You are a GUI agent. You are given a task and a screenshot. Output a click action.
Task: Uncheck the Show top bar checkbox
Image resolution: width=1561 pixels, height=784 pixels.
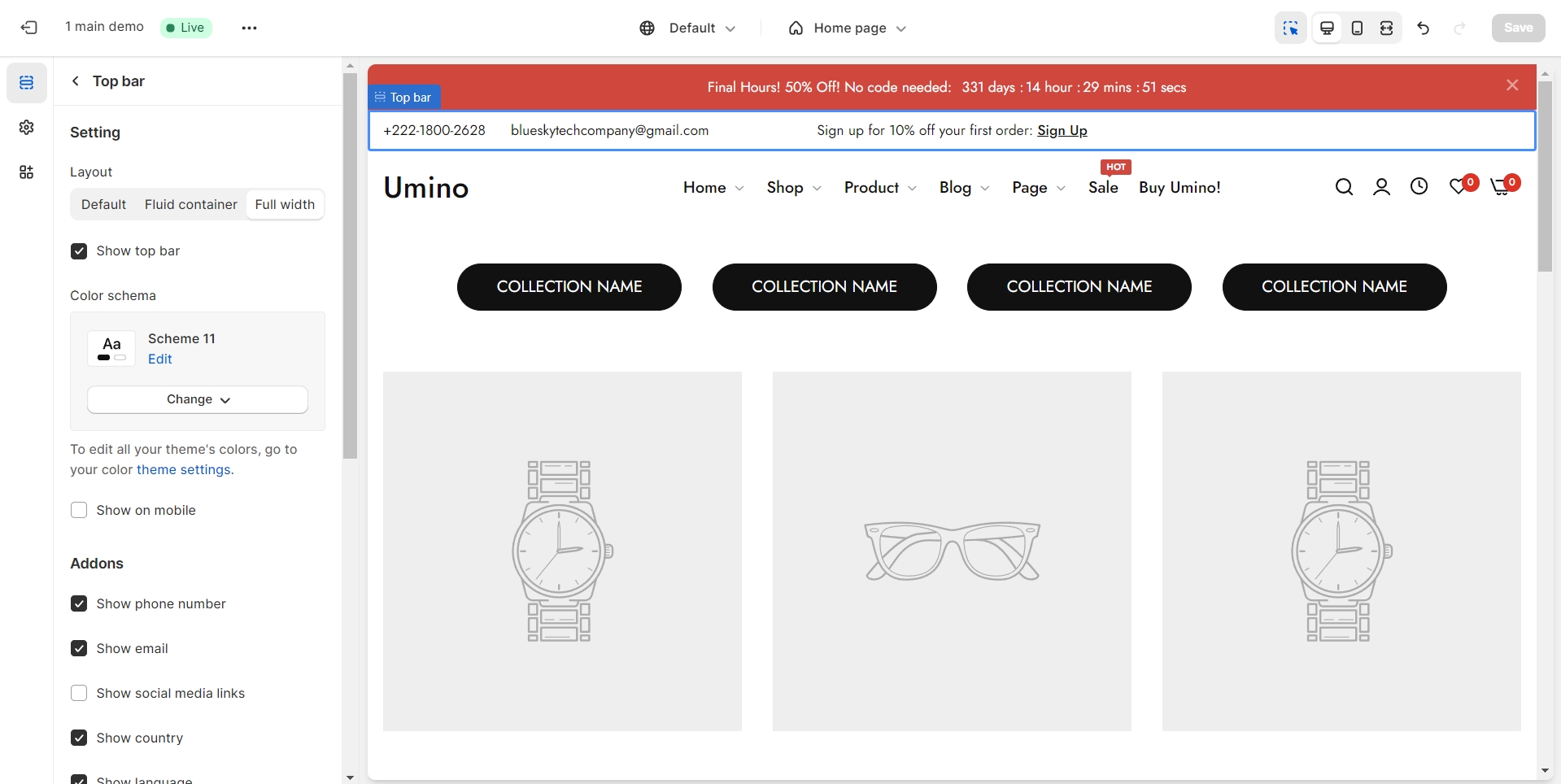79,251
